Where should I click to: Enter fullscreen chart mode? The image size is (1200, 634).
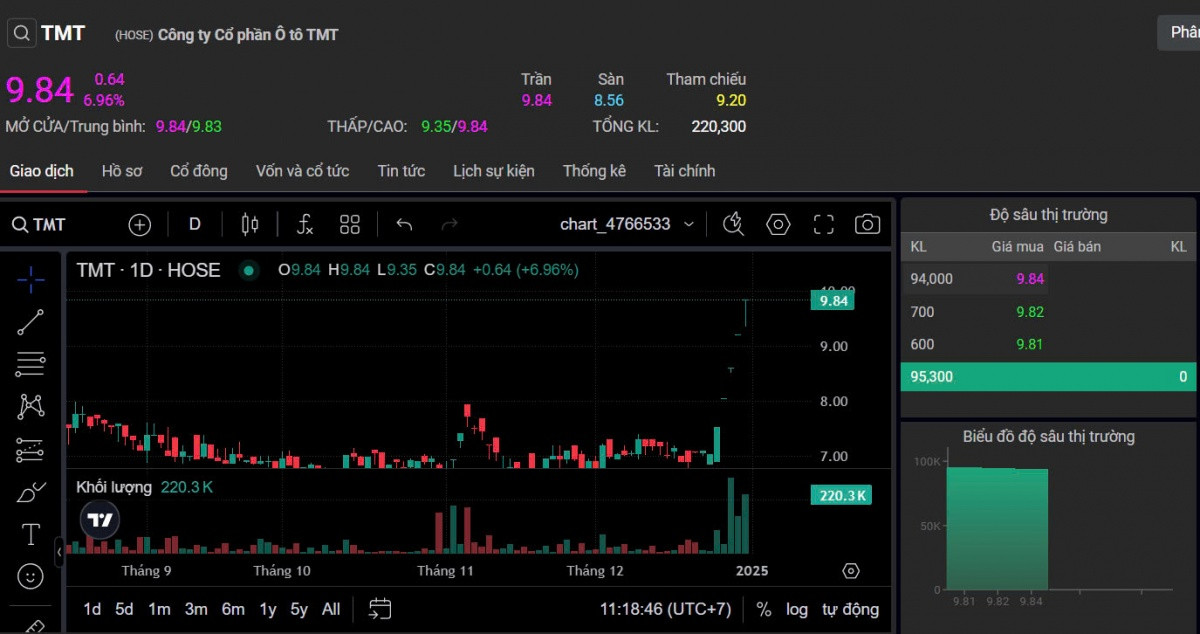tap(823, 224)
